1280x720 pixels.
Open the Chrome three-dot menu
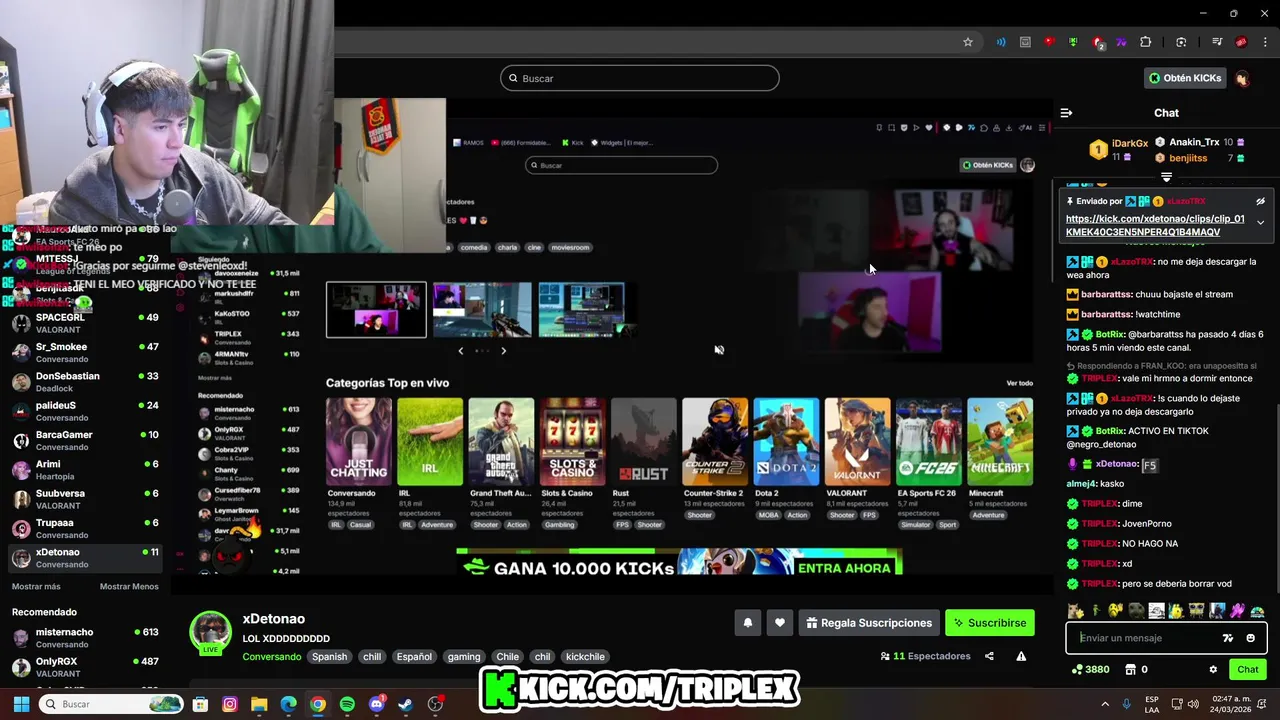[x=1266, y=42]
